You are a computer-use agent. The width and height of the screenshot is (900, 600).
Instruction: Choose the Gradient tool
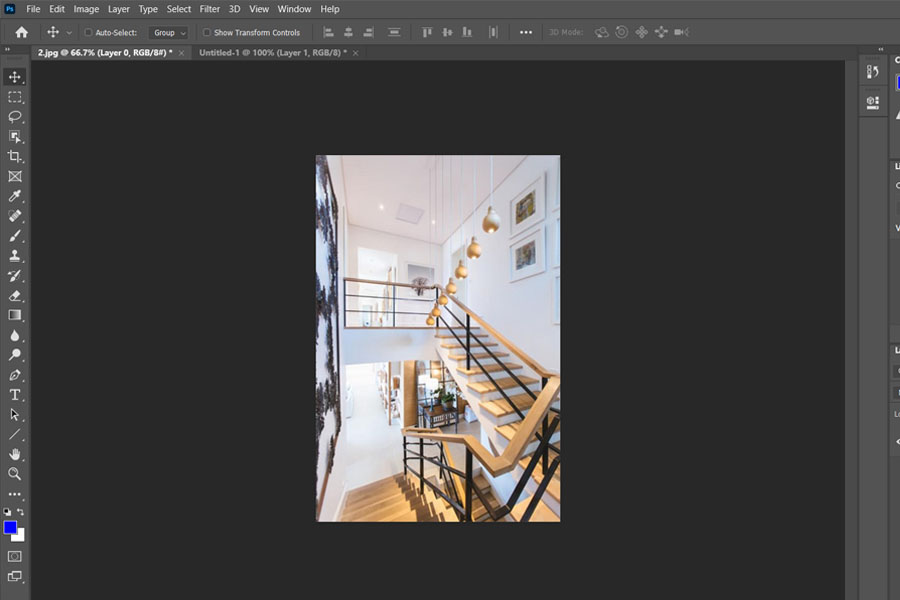[14, 316]
